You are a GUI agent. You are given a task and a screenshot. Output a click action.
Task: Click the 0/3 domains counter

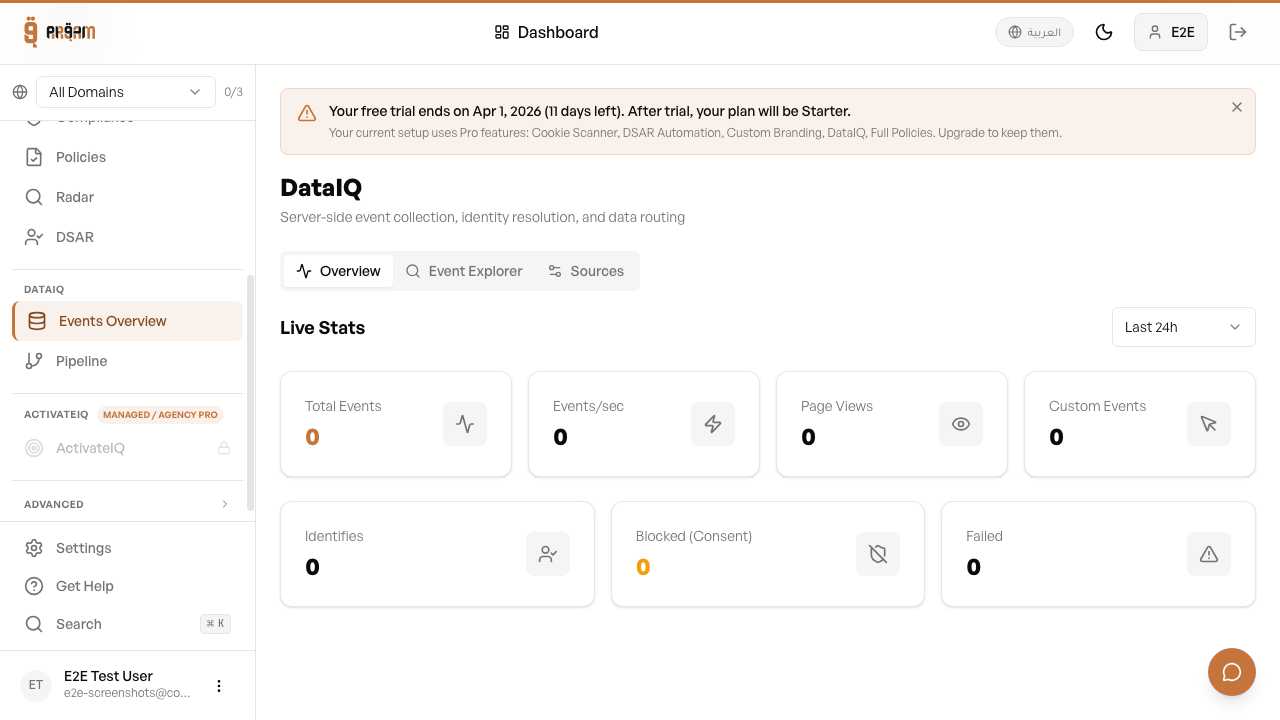coord(233,92)
